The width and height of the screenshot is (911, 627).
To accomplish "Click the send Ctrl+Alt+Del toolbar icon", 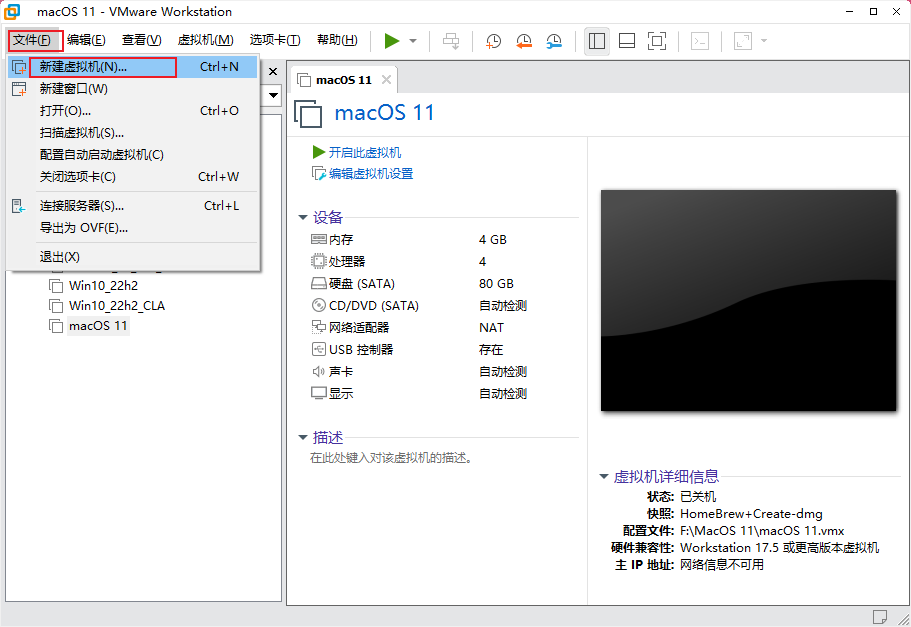I will coord(451,41).
